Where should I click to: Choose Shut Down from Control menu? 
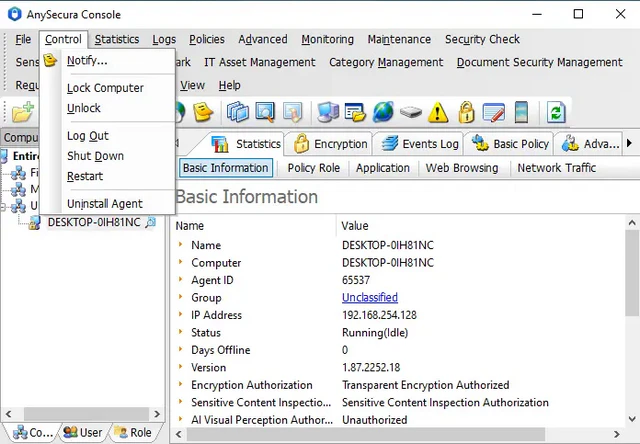tap(108, 156)
